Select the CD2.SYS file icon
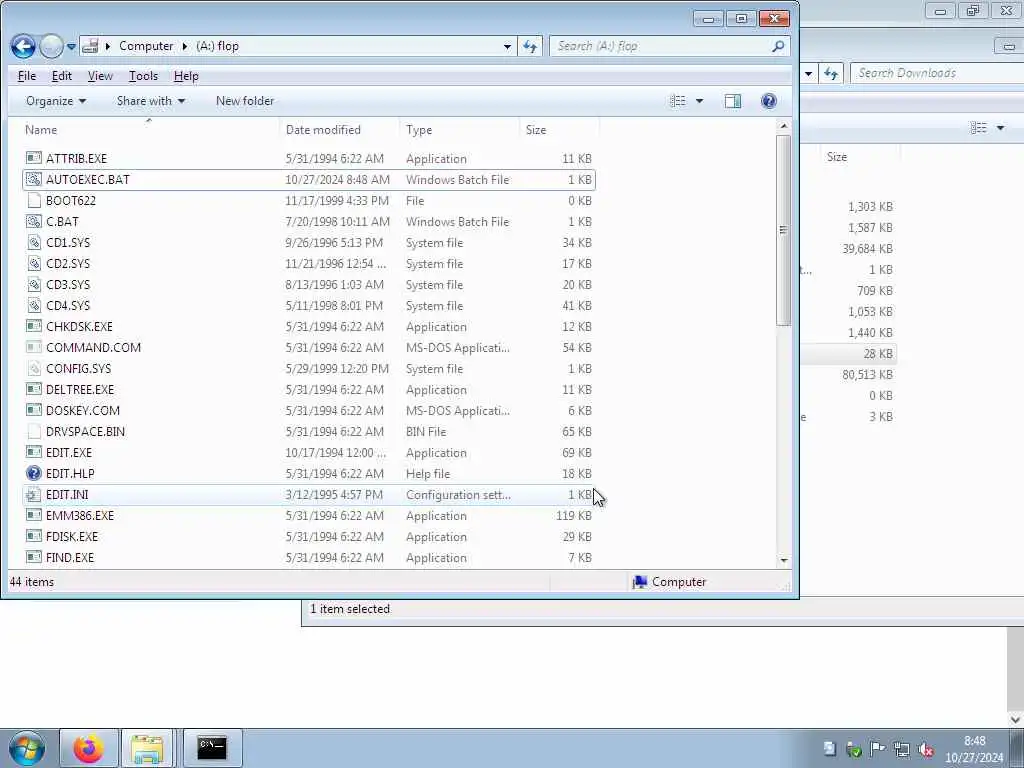Viewport: 1024px width, 768px height. click(x=34, y=263)
